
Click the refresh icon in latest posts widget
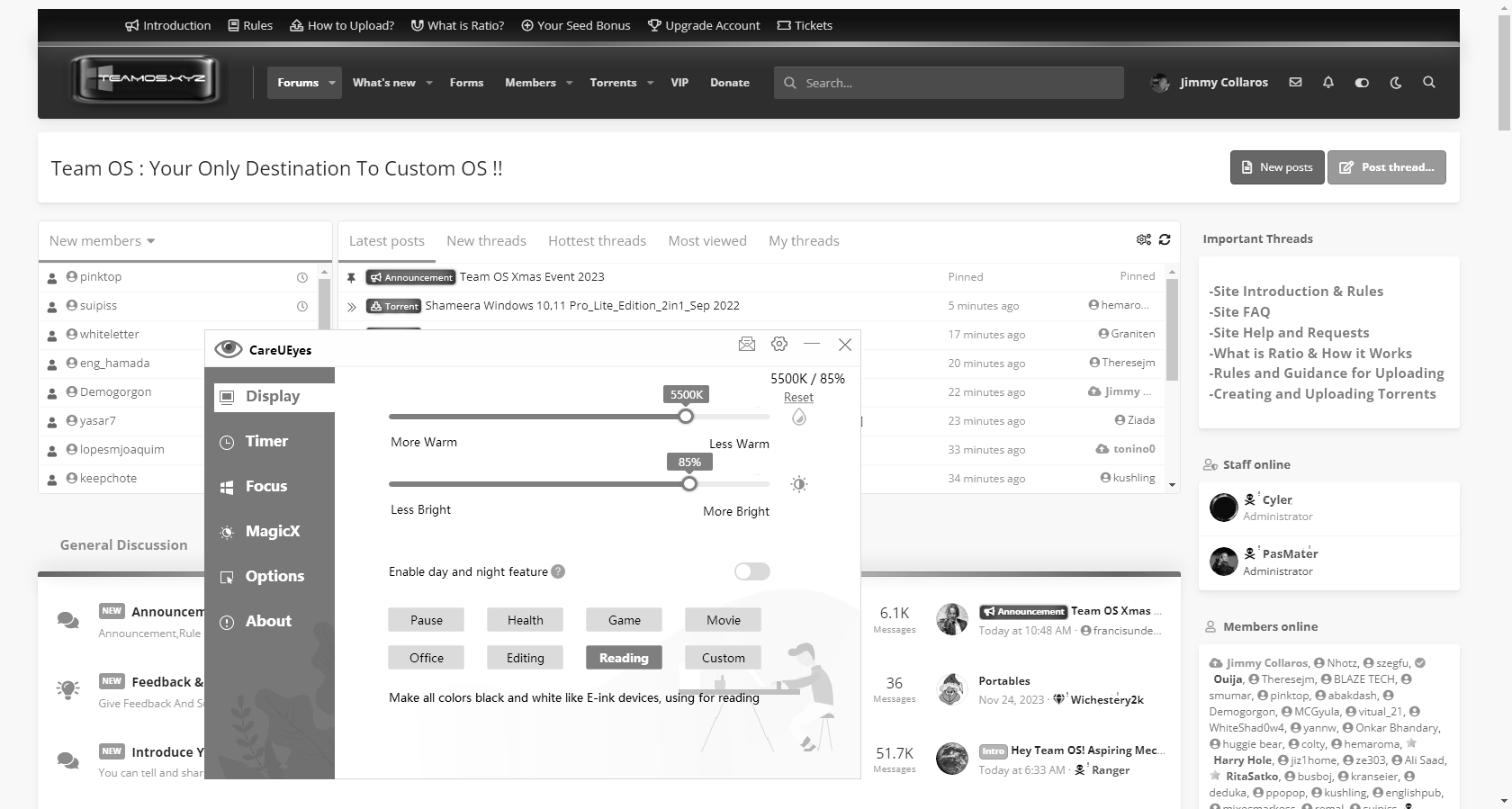click(x=1165, y=239)
